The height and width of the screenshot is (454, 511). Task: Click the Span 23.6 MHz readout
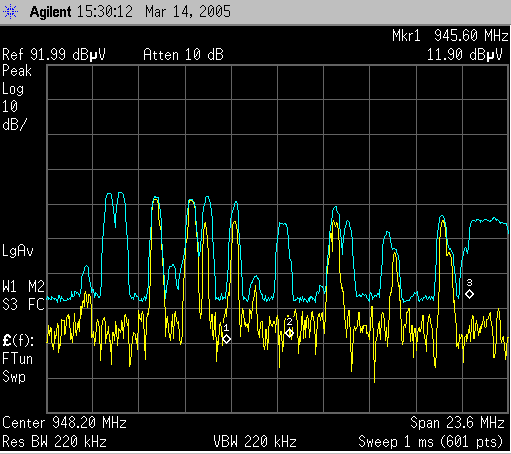point(457,423)
